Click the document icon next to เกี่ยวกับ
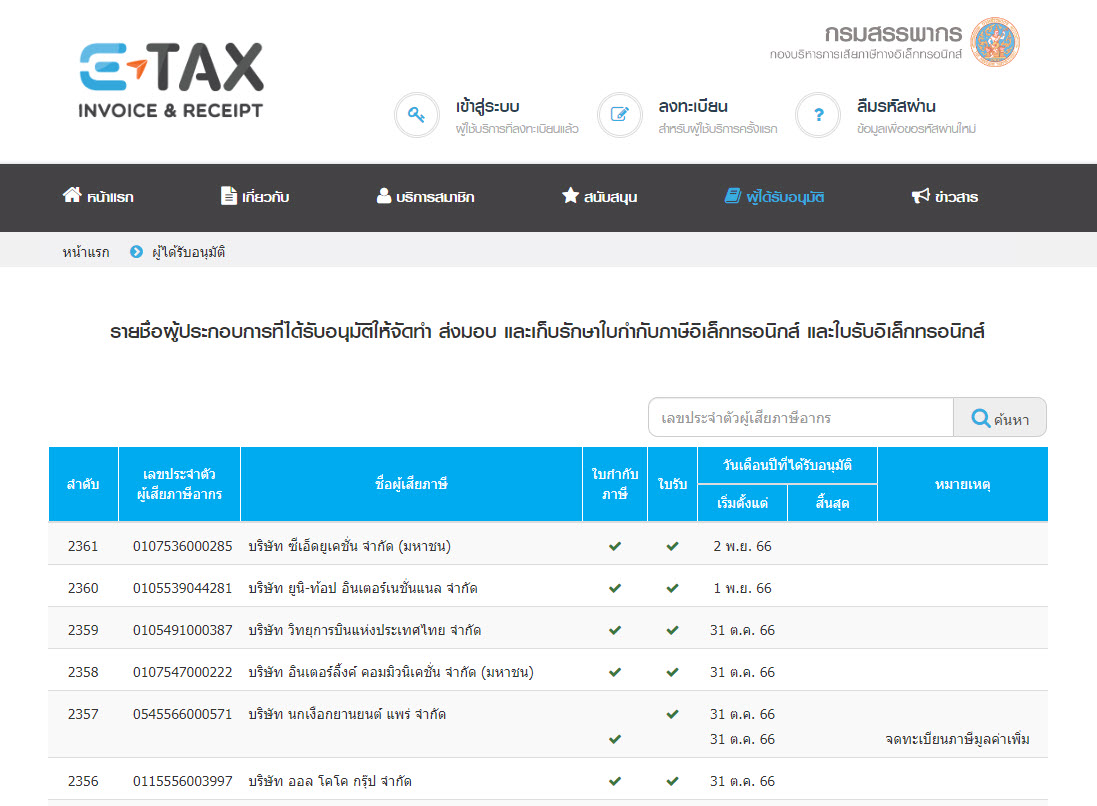 tap(228, 196)
